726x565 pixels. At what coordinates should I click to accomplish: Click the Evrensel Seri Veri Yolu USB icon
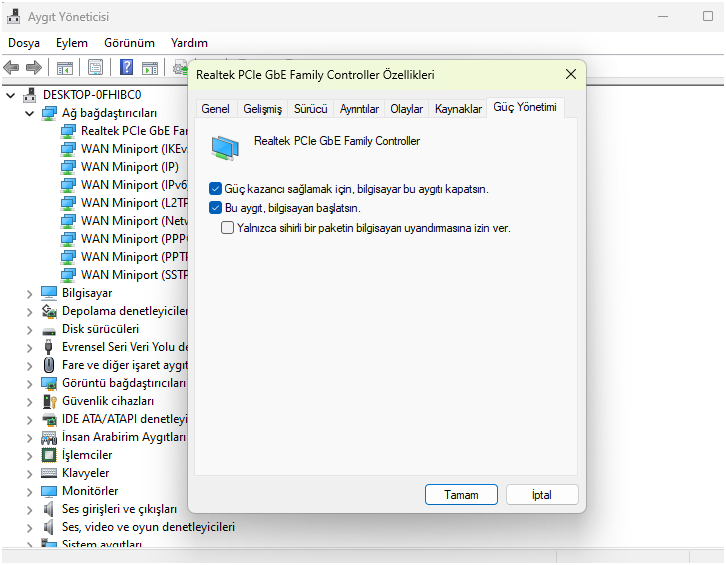49,347
